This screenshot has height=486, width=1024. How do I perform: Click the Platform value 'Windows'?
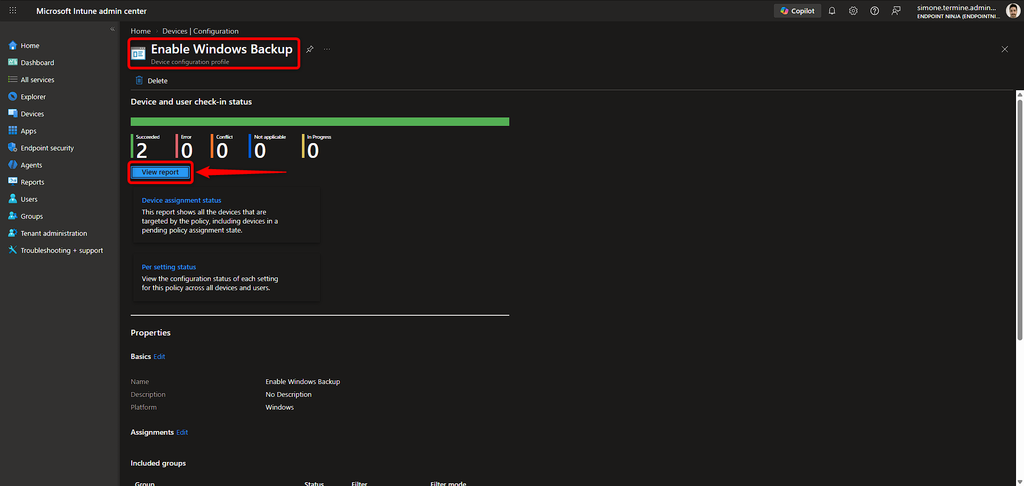coord(280,408)
